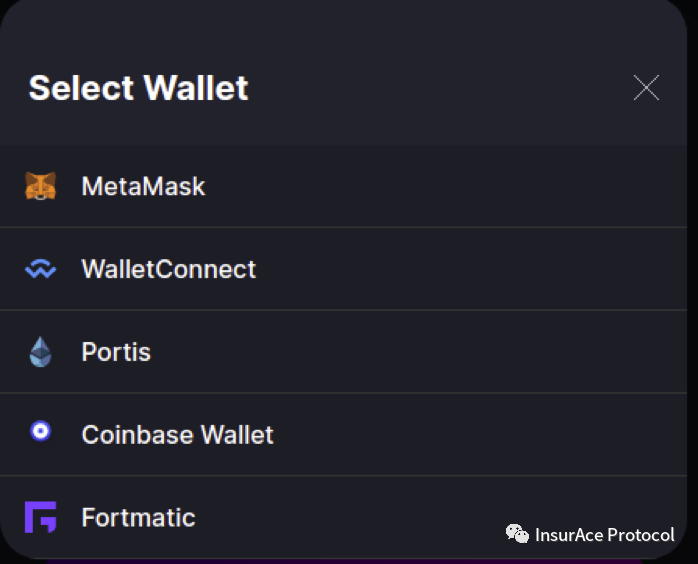Connect using the Fortmatic list row
The width and height of the screenshot is (698, 564).
click(x=343, y=517)
